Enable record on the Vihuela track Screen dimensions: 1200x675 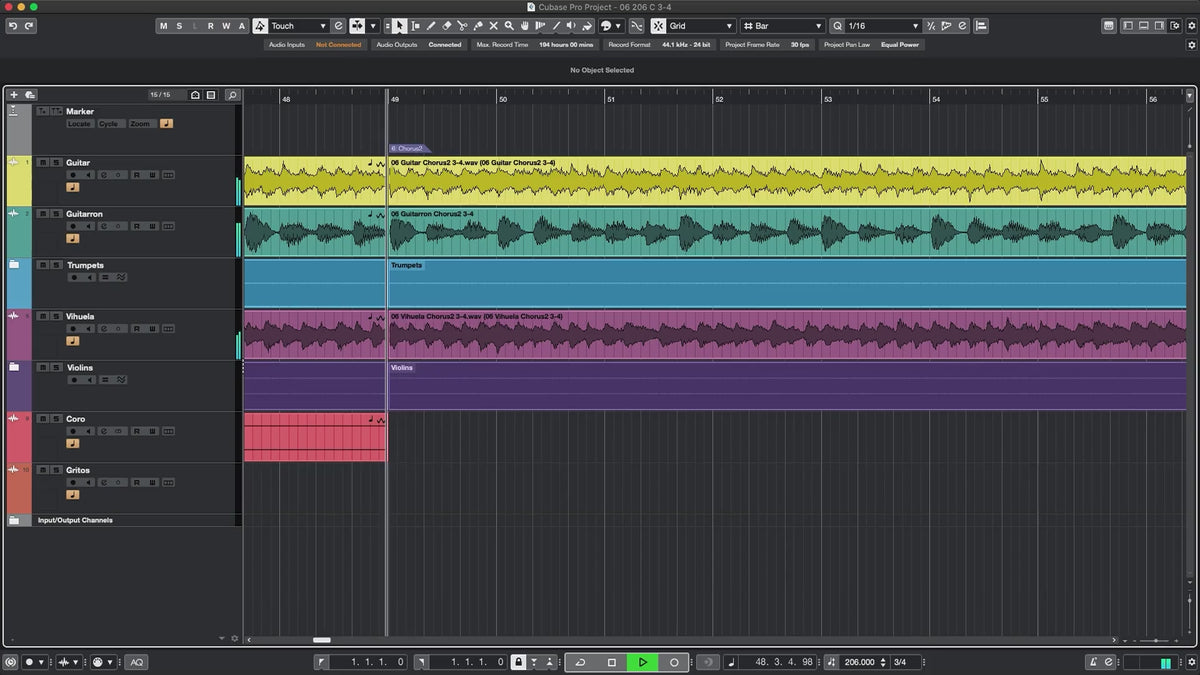coord(73,328)
